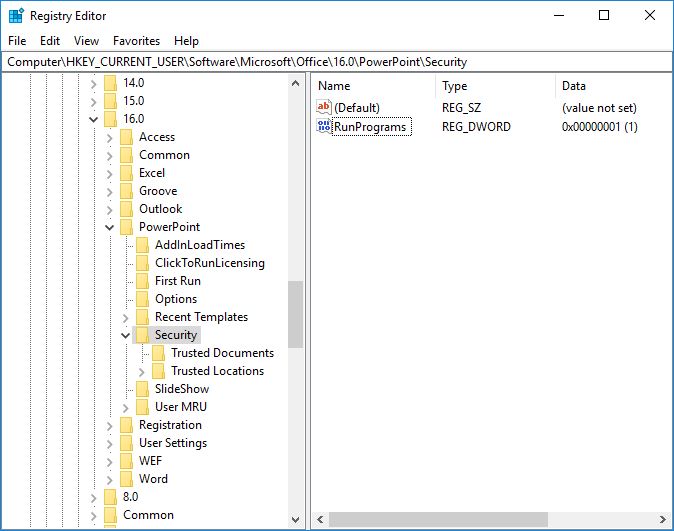
Task: Click the (value not set) data cell
Action: [x=599, y=108]
